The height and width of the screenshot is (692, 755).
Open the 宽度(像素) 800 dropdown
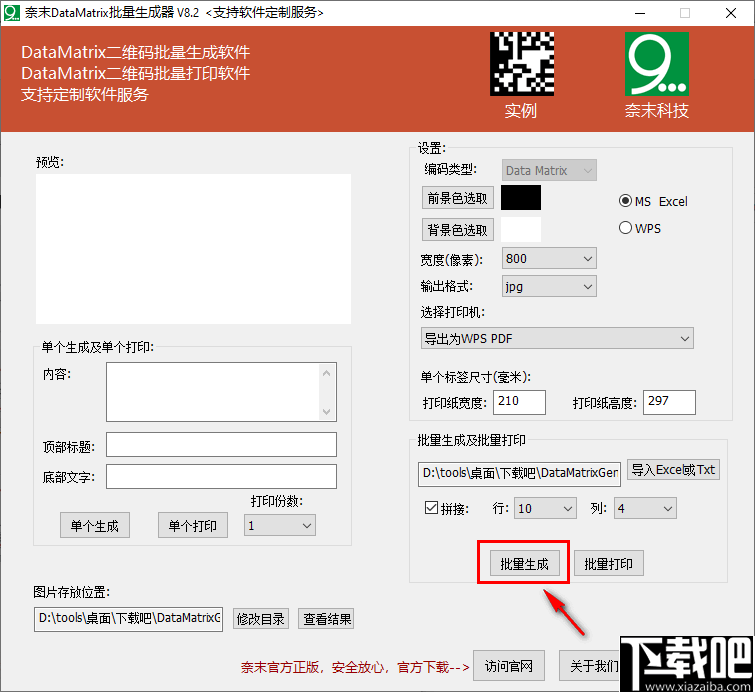tap(549, 259)
